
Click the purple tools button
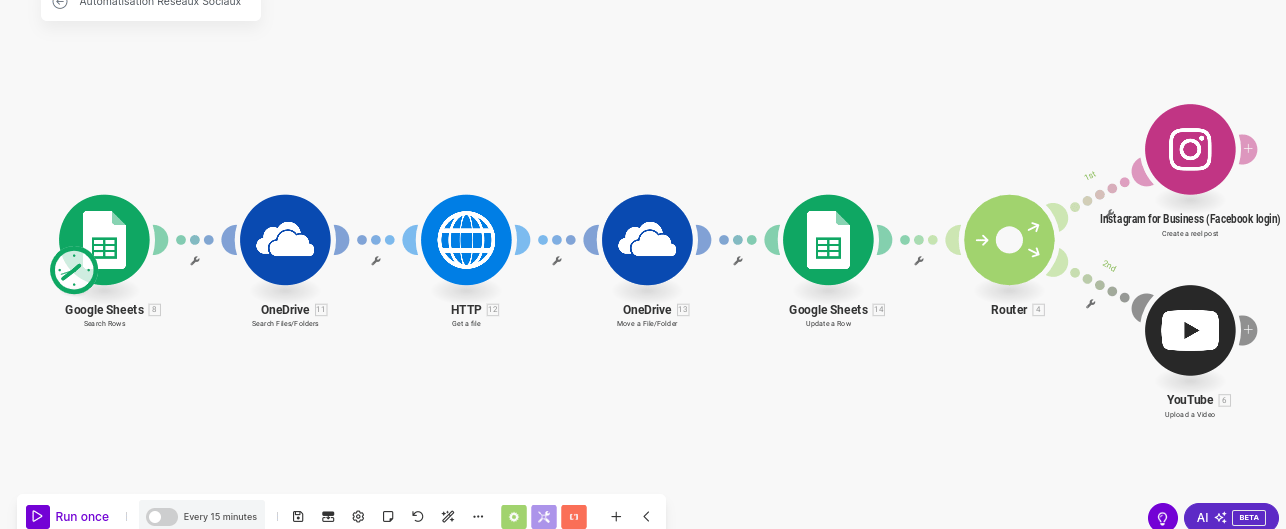click(x=544, y=517)
